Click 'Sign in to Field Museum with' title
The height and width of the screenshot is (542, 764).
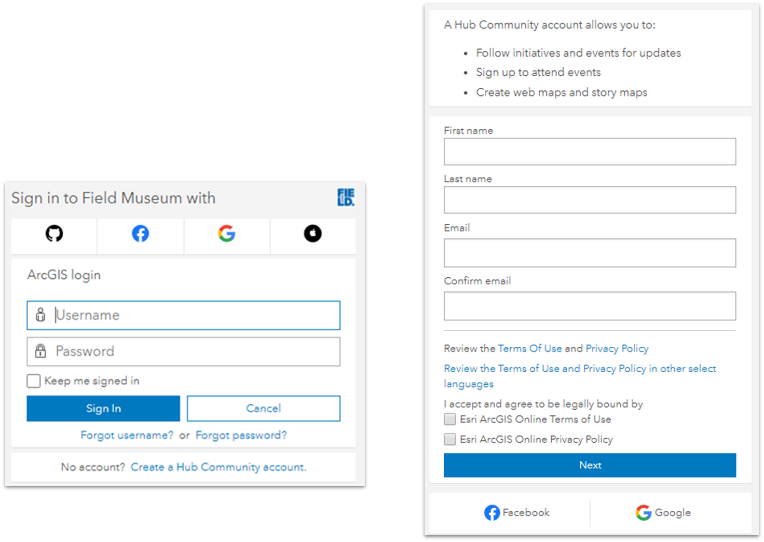coord(113,198)
